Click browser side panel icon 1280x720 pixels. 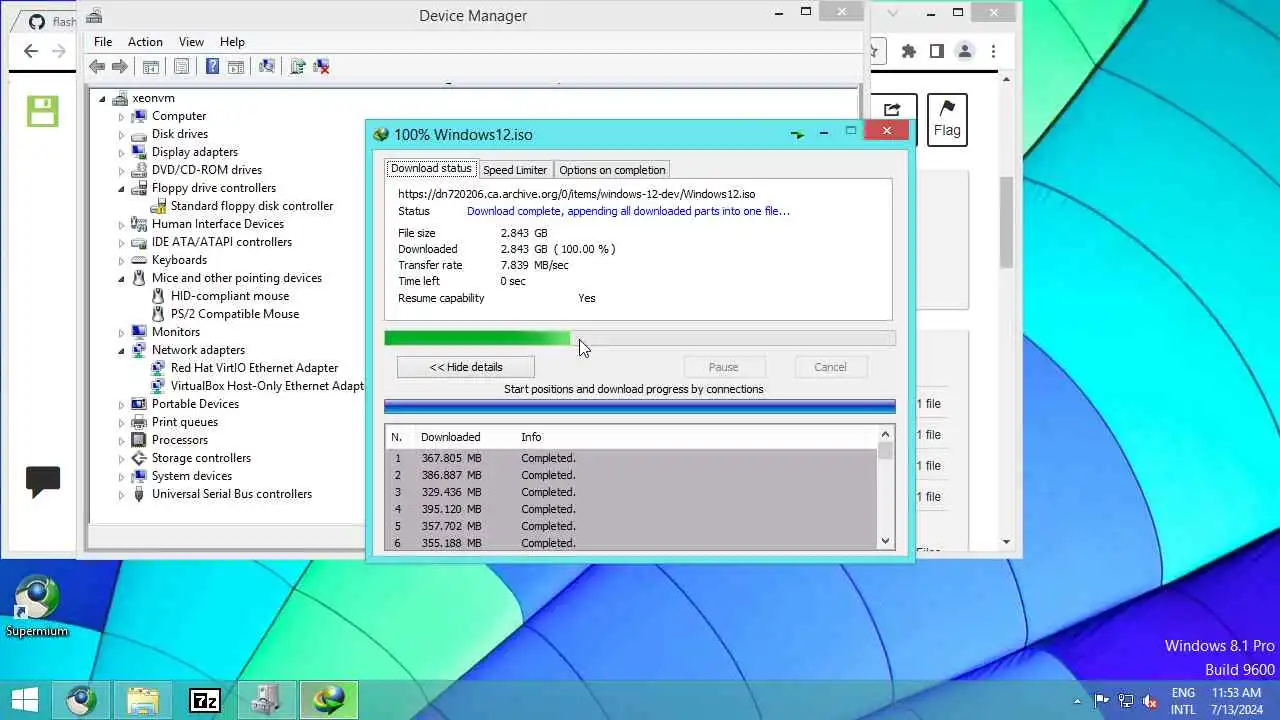pyautogui.click(x=937, y=51)
